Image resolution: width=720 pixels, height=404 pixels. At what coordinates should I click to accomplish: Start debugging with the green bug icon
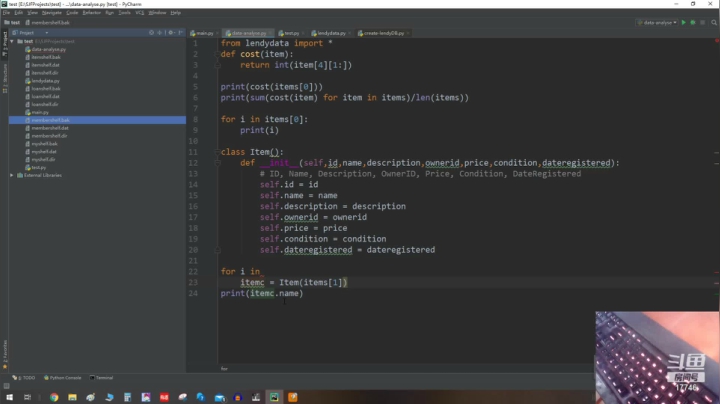click(x=693, y=22)
